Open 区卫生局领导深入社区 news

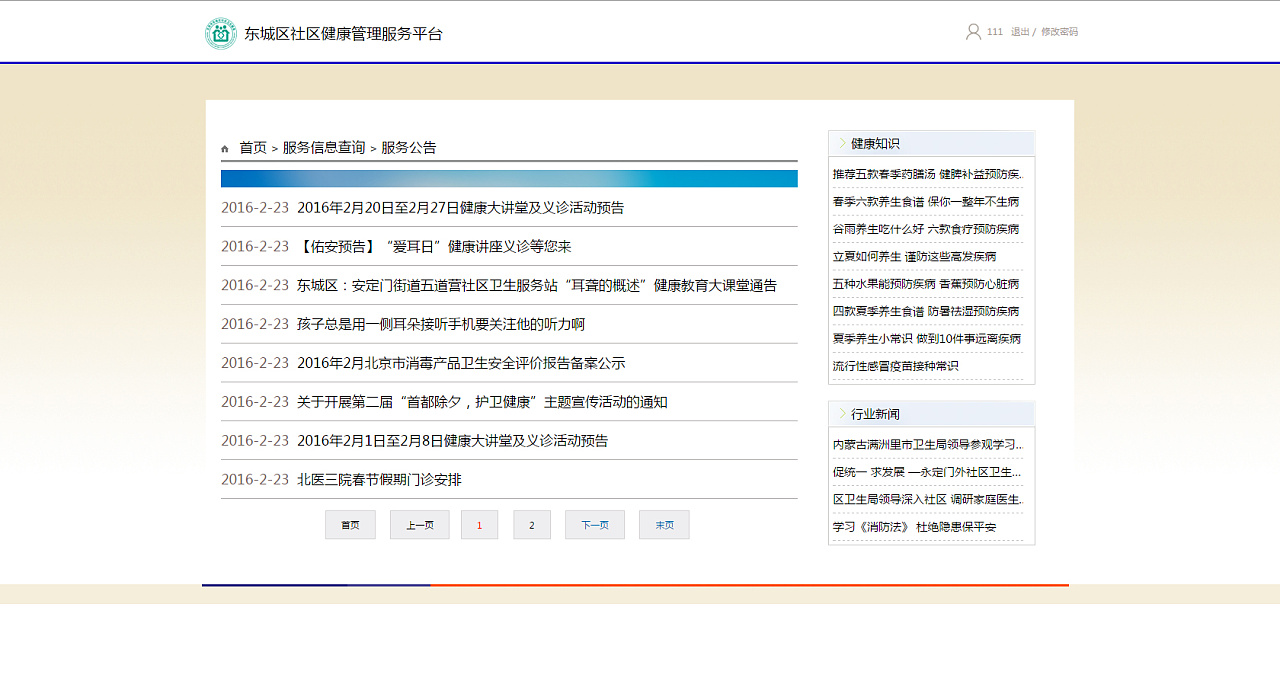click(928, 499)
